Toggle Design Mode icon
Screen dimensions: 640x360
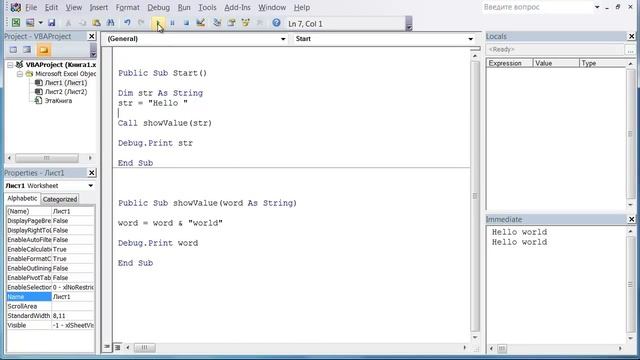200,23
